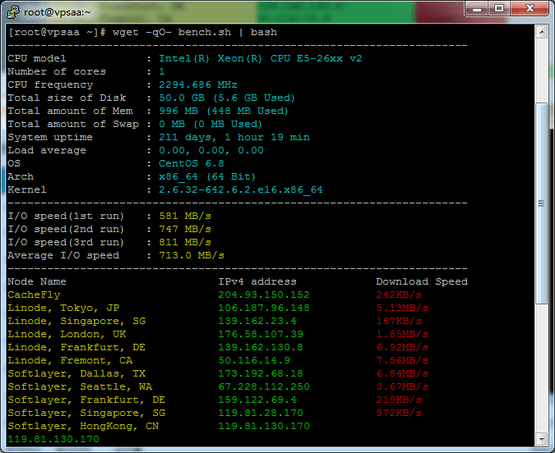Click the scrollbar track below the thumb

[x=542, y=368]
